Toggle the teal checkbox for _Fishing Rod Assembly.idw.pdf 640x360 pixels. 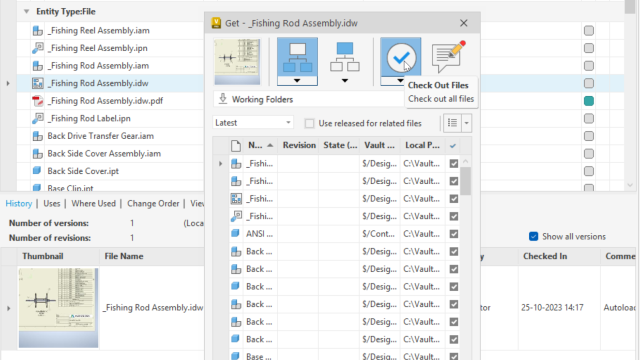click(x=589, y=101)
